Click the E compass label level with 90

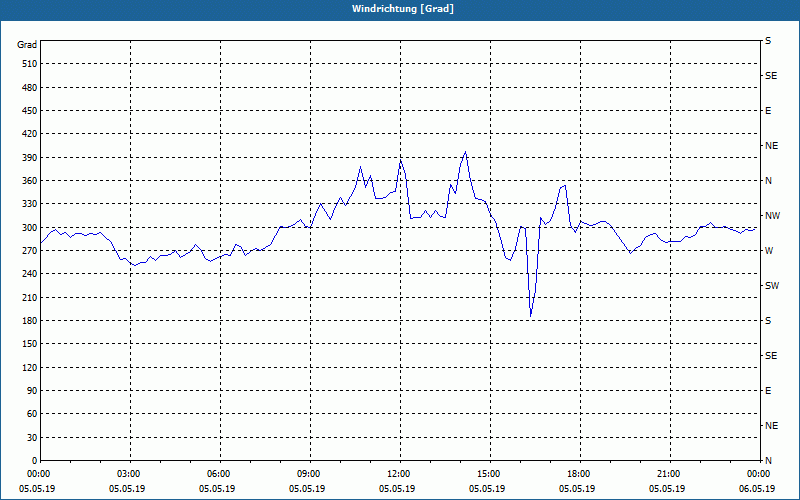point(768,391)
